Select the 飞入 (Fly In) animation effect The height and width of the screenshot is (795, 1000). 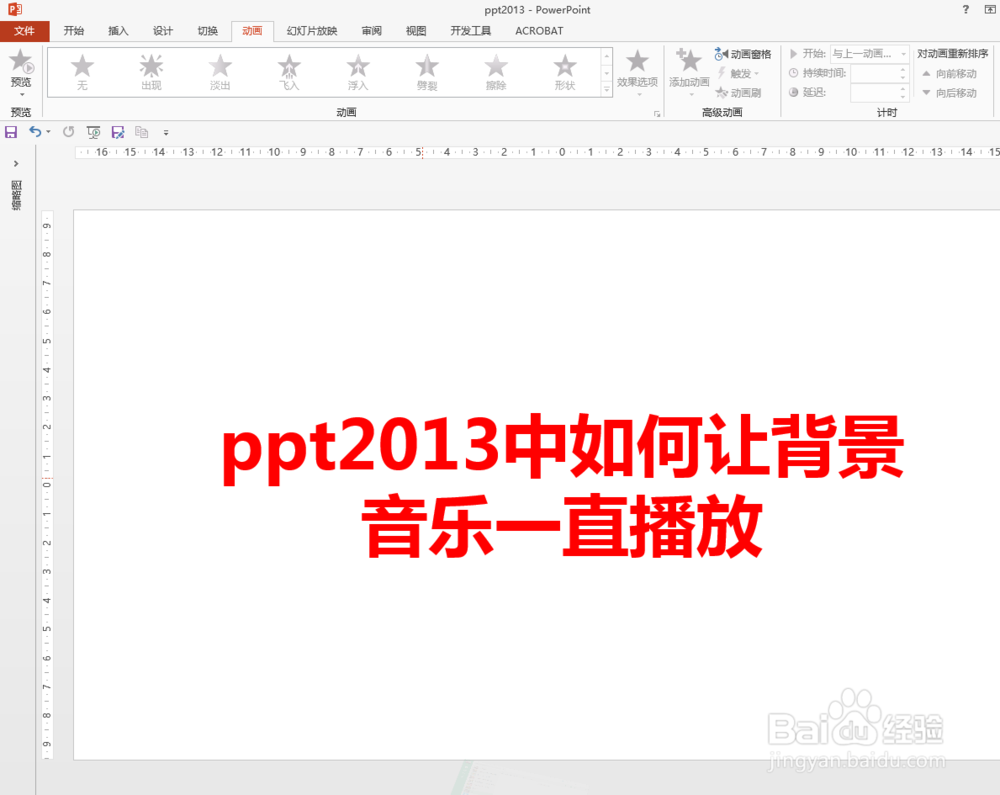click(289, 72)
